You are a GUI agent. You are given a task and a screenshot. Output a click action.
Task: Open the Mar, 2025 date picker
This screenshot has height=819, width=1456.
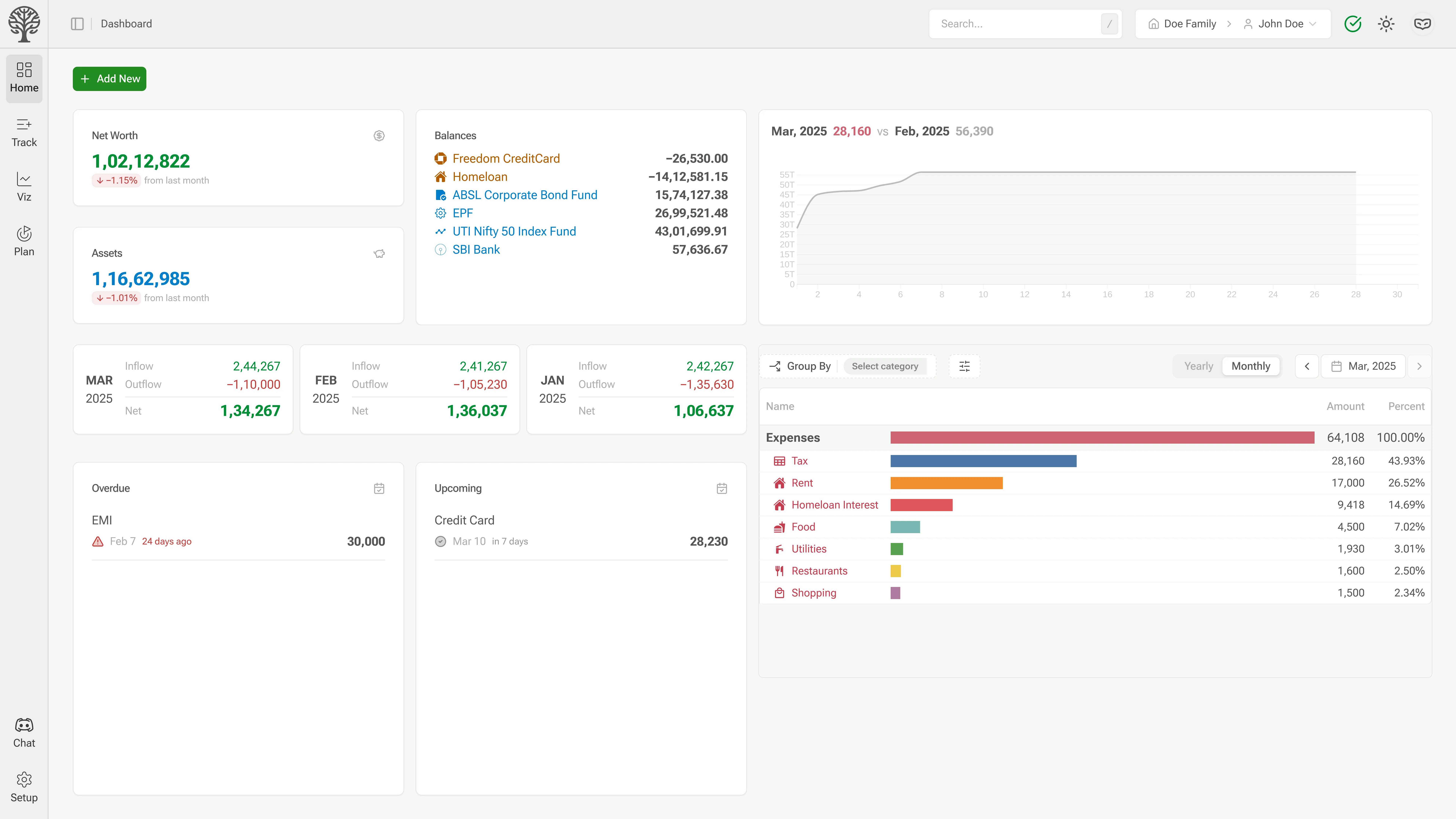(1363, 366)
